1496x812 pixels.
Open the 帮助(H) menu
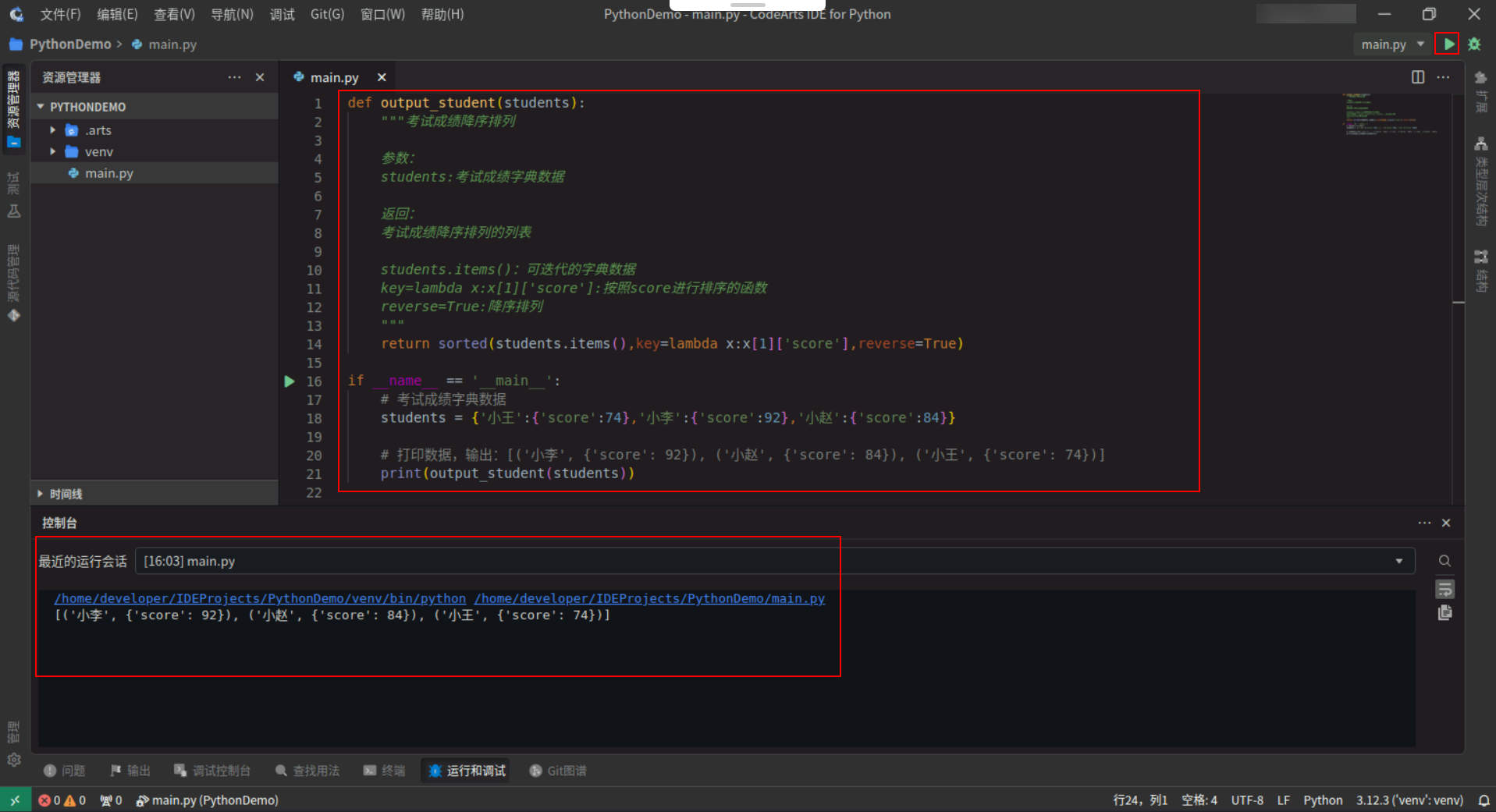click(x=442, y=14)
